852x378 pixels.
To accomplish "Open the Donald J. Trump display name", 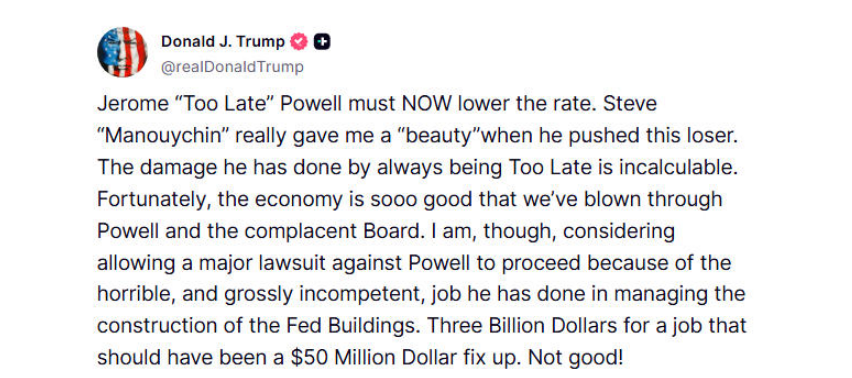I will 223,42.
